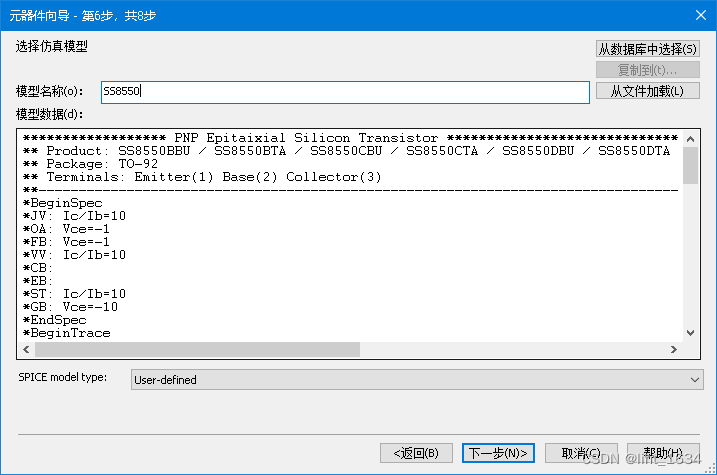The height and width of the screenshot is (475, 717).
Task: Click the line "** Package: TO-92"
Action: 91,164
